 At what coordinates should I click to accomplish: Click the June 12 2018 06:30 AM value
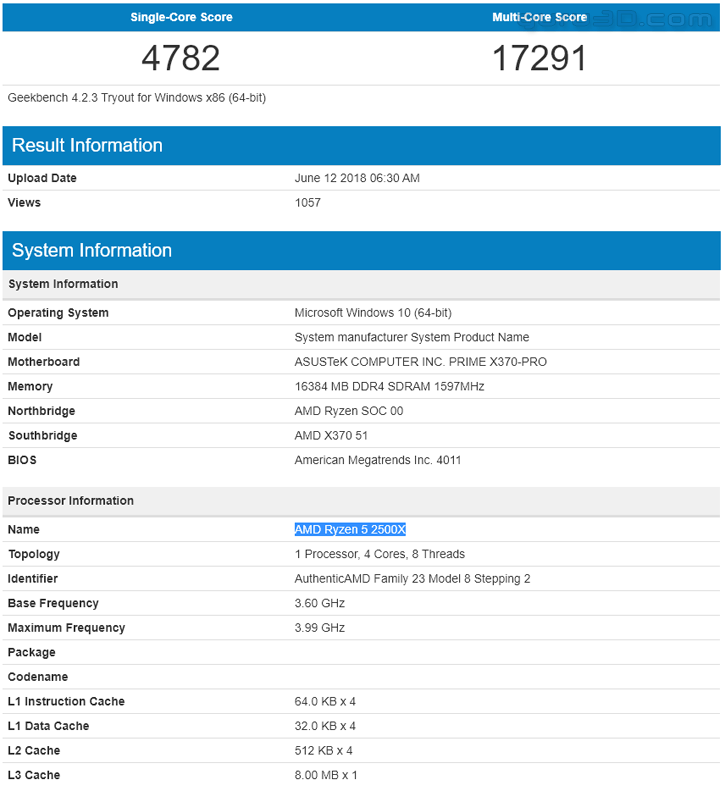[x=357, y=178]
